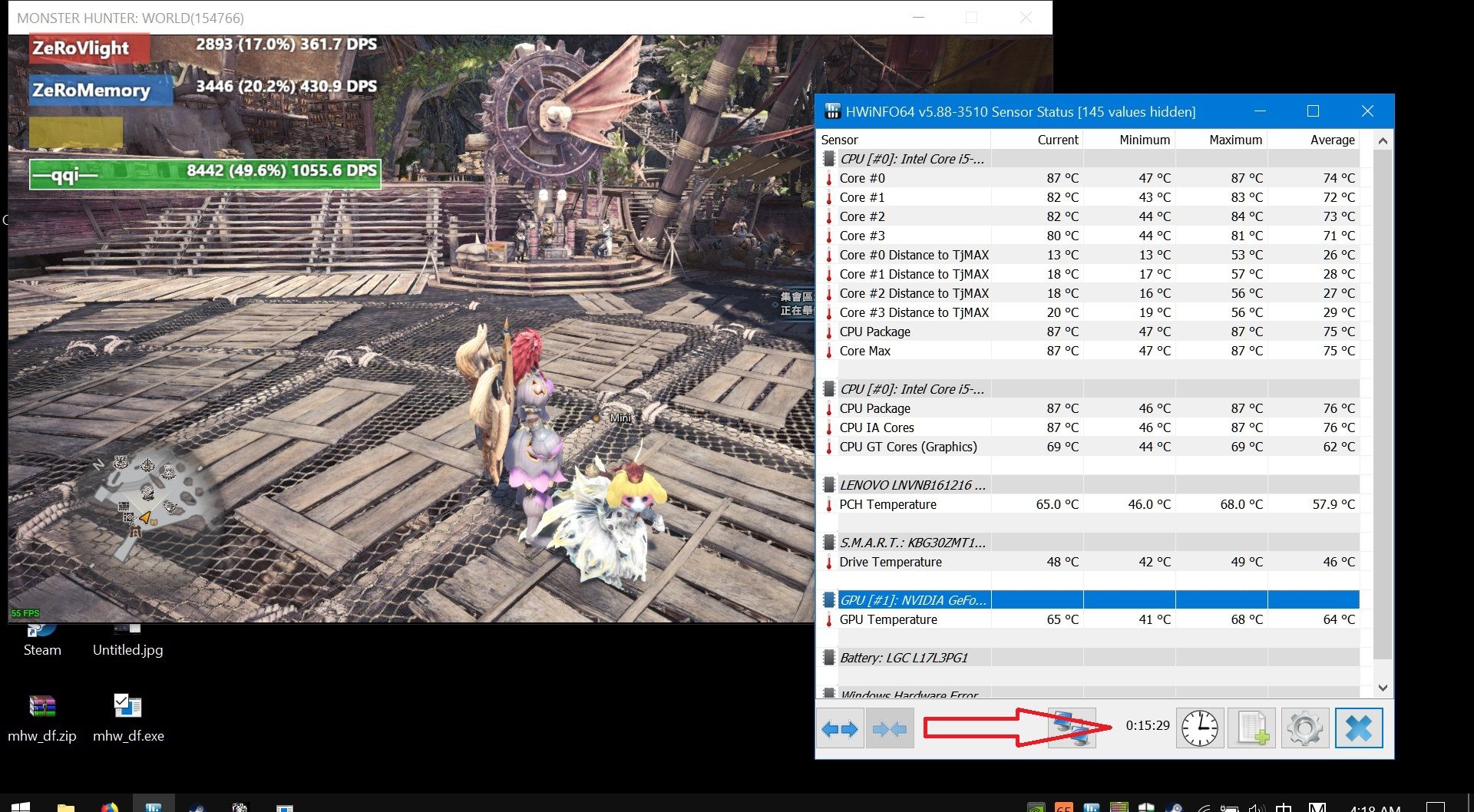
Task: Click the Drive Temperature label
Action: [x=891, y=562]
